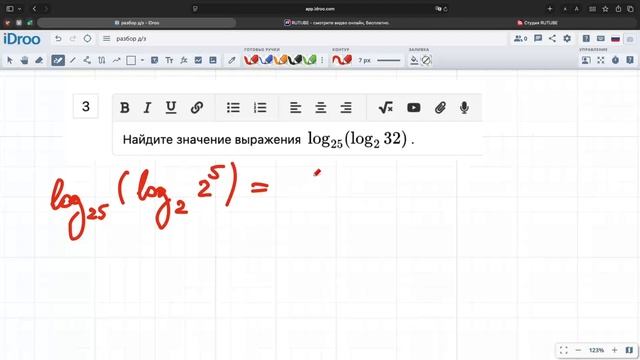Share the board link

(x=552, y=38)
